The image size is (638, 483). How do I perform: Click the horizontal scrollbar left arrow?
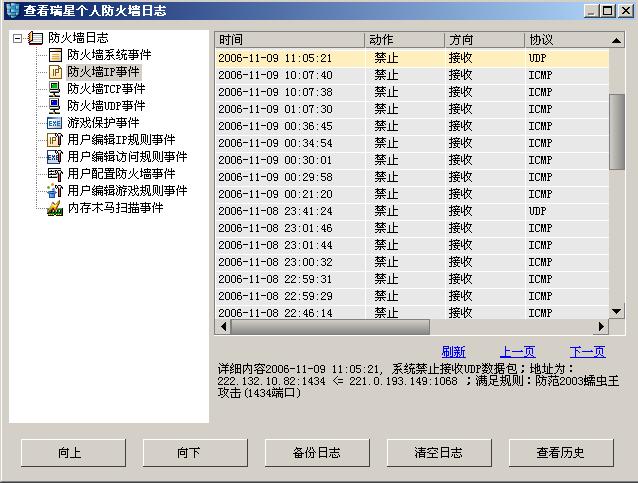coord(223,326)
